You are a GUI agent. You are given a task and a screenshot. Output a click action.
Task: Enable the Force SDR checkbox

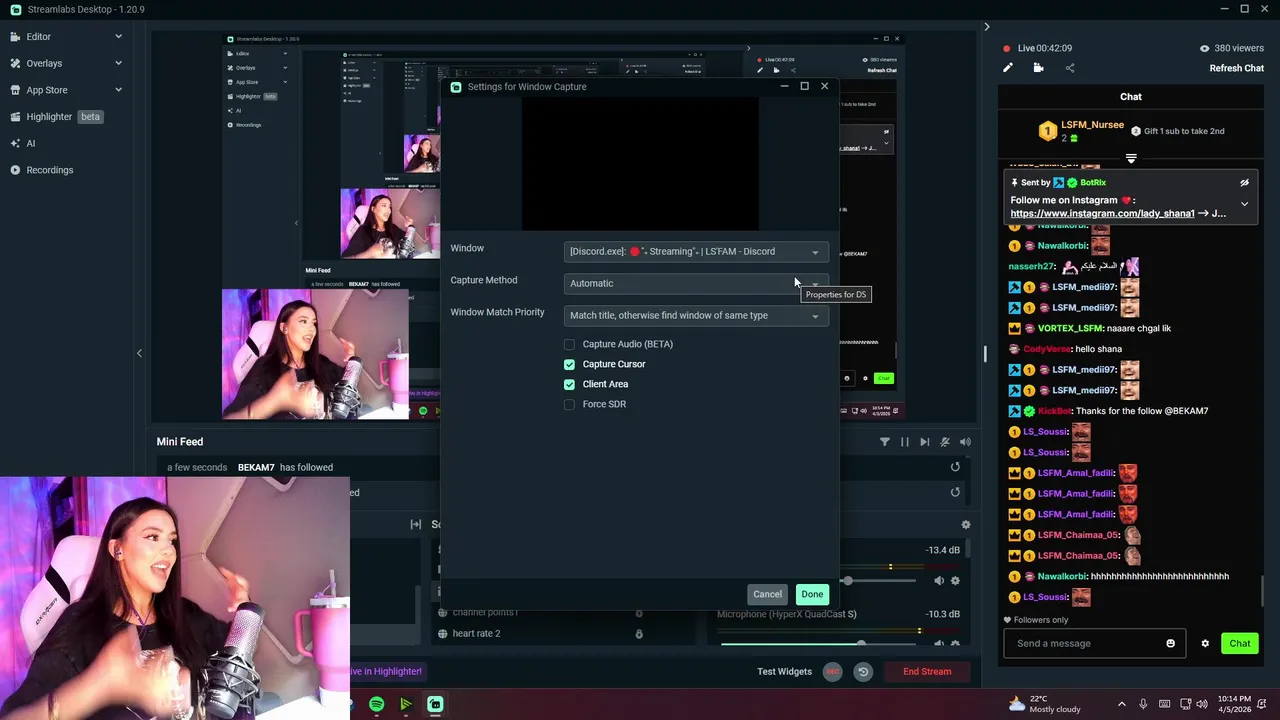point(569,404)
